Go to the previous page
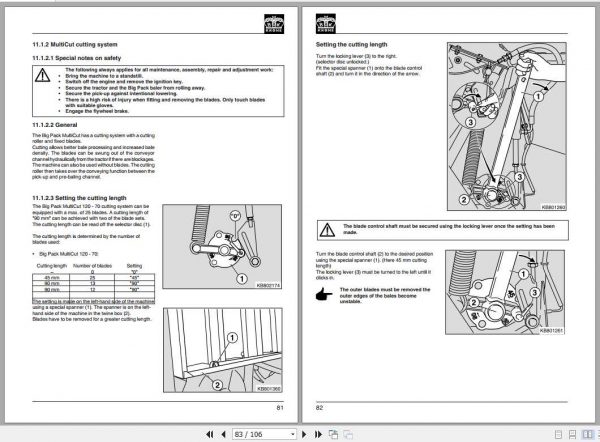This screenshot has height=442, width=600. pos(223,434)
